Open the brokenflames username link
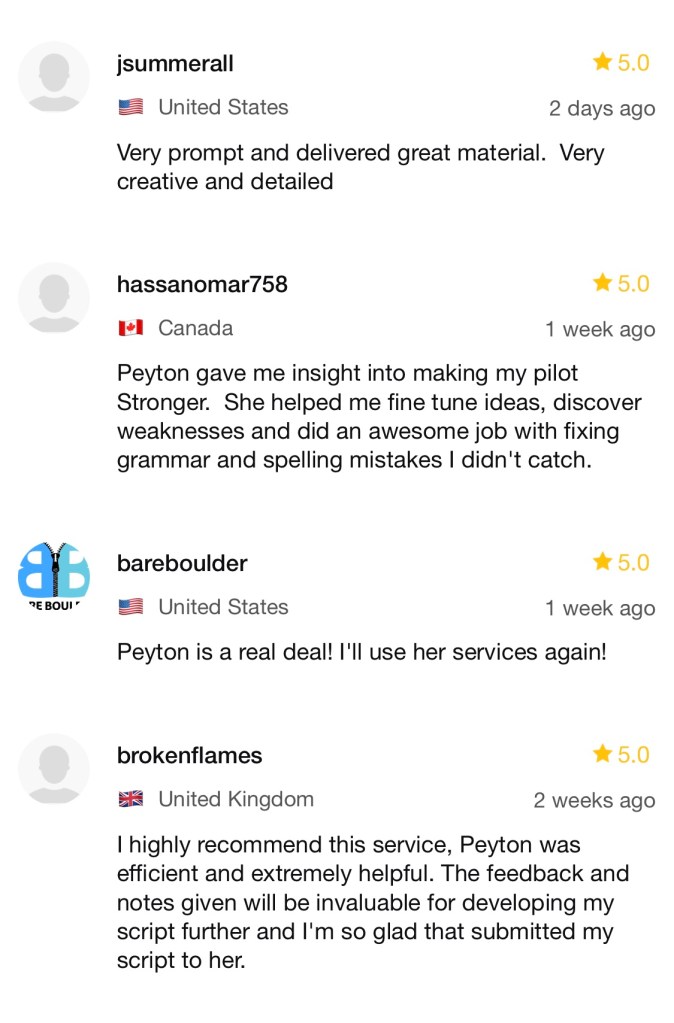 click(189, 756)
